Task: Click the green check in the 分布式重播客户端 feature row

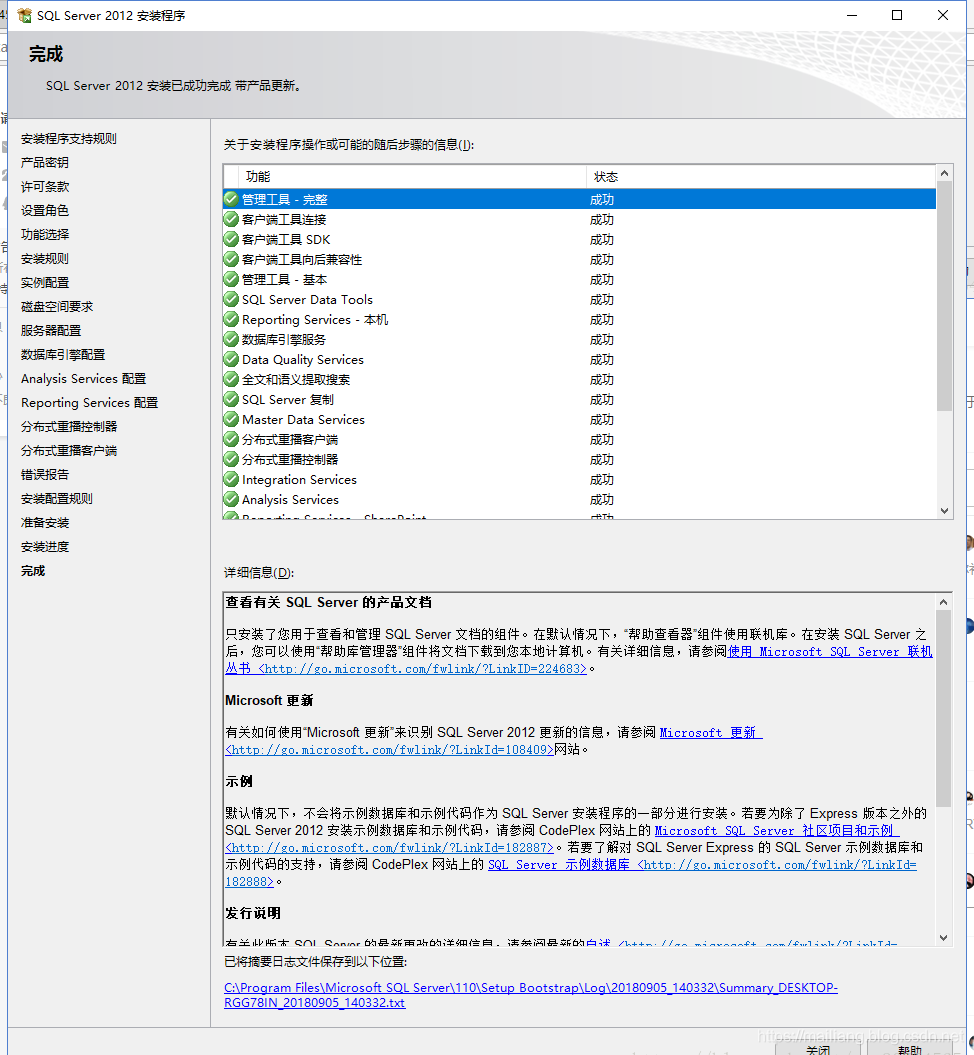Action: coord(231,439)
